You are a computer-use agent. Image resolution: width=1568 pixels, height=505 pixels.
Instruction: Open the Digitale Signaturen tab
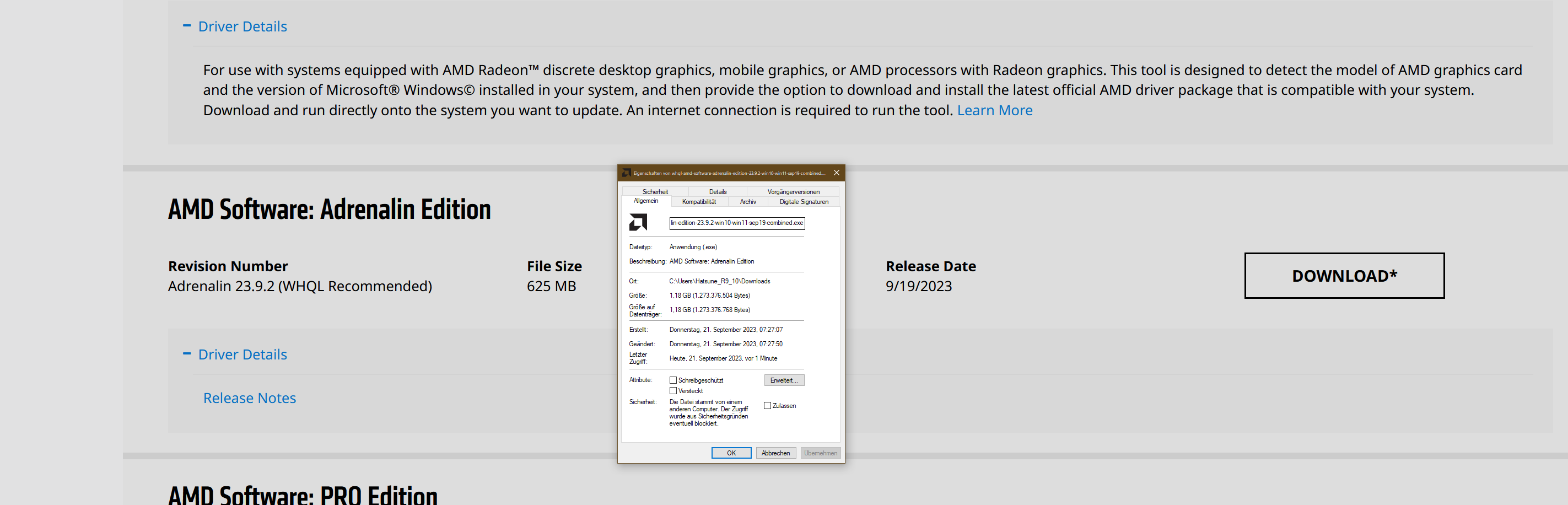(x=804, y=202)
